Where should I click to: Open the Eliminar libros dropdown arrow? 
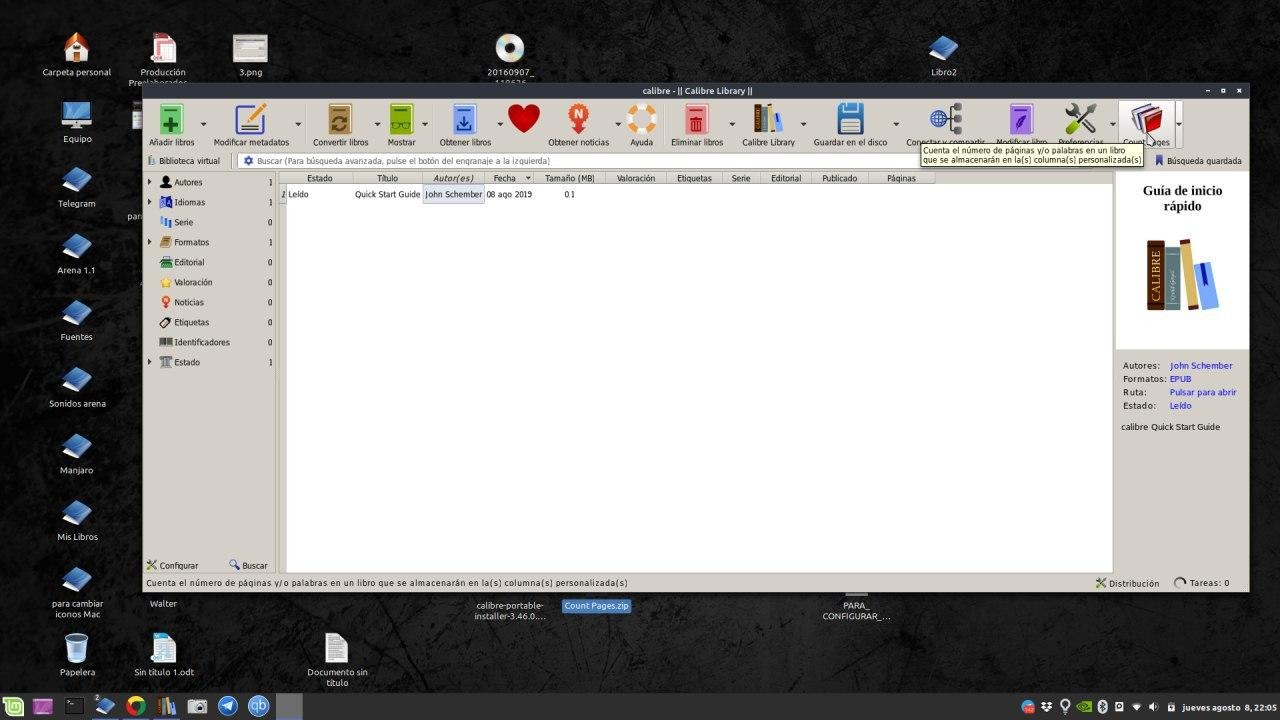click(732, 124)
